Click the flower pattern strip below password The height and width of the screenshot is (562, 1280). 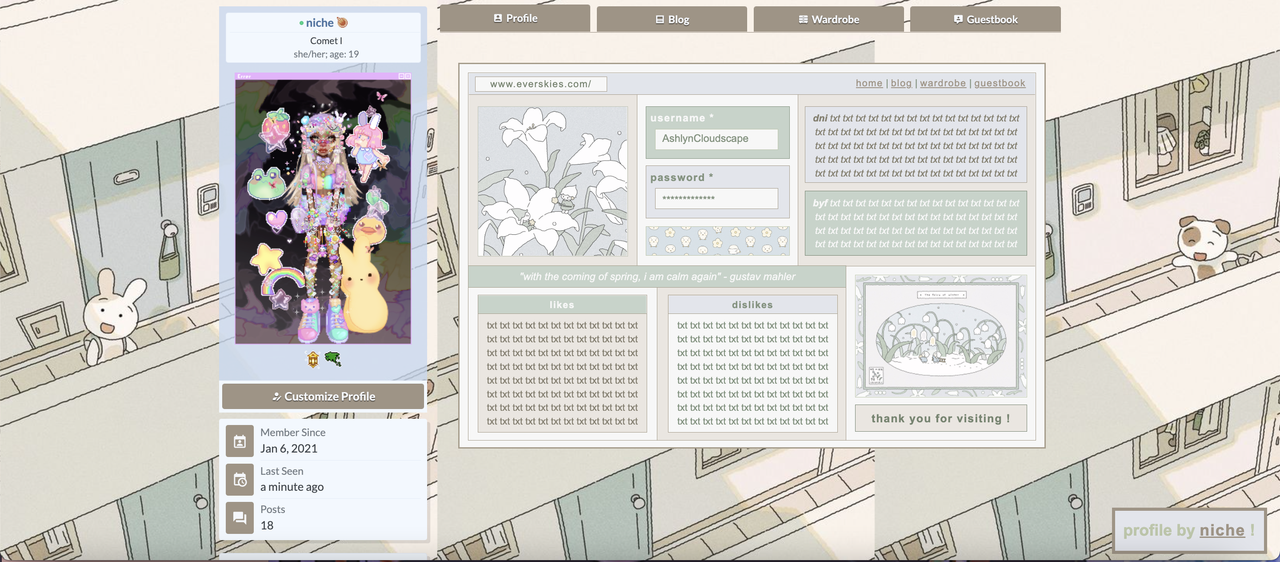tap(717, 241)
